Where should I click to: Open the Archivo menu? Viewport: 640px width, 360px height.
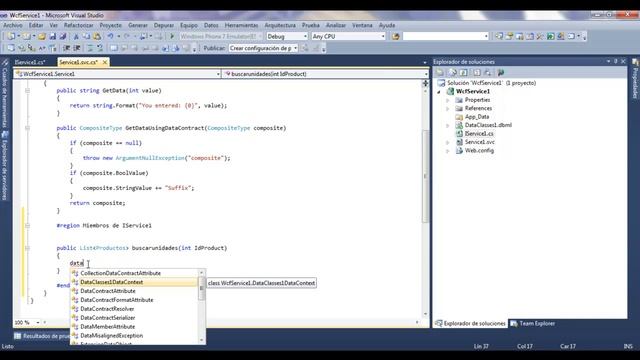[x=13, y=25]
